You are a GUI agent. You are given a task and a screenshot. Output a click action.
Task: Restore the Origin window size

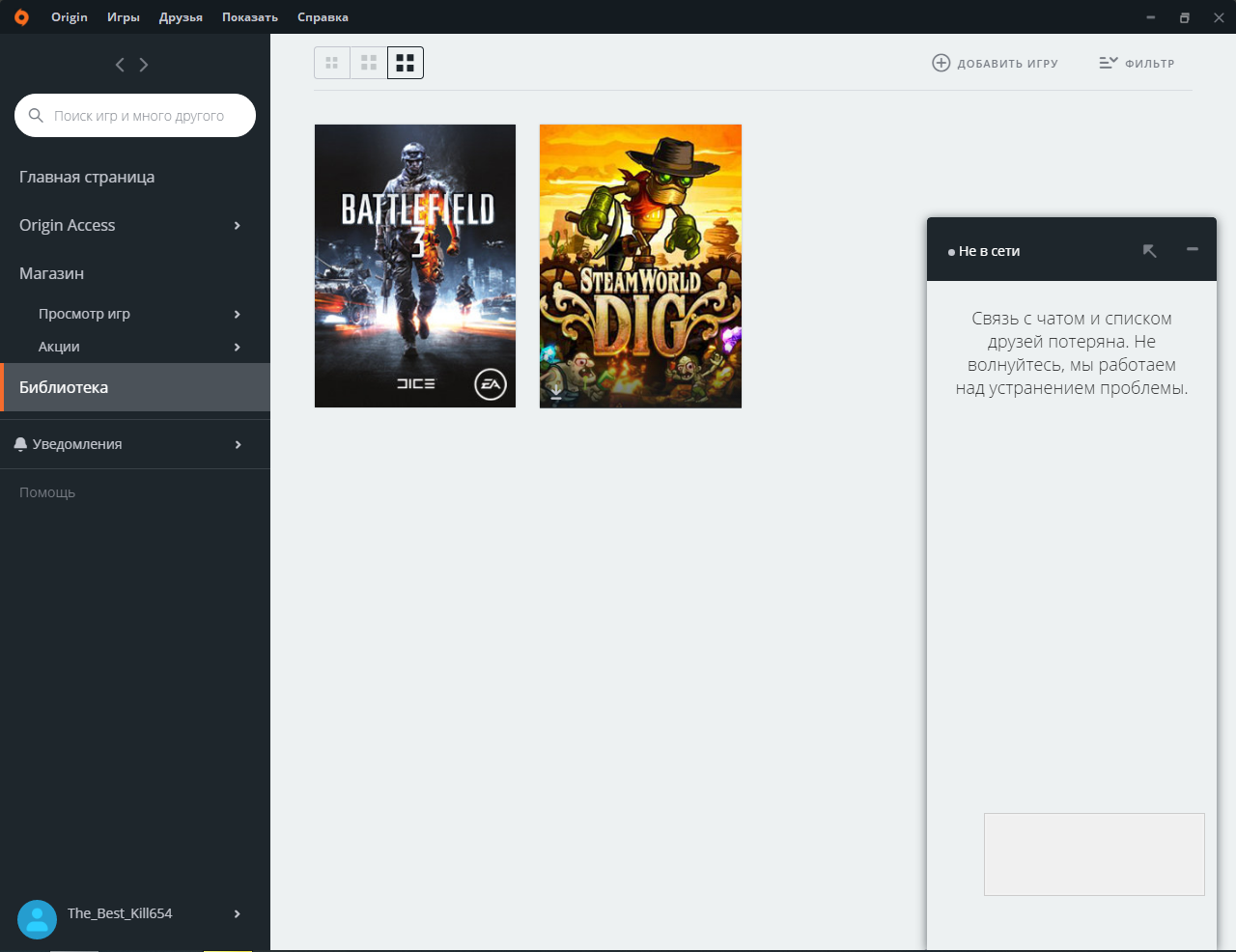point(1185,17)
